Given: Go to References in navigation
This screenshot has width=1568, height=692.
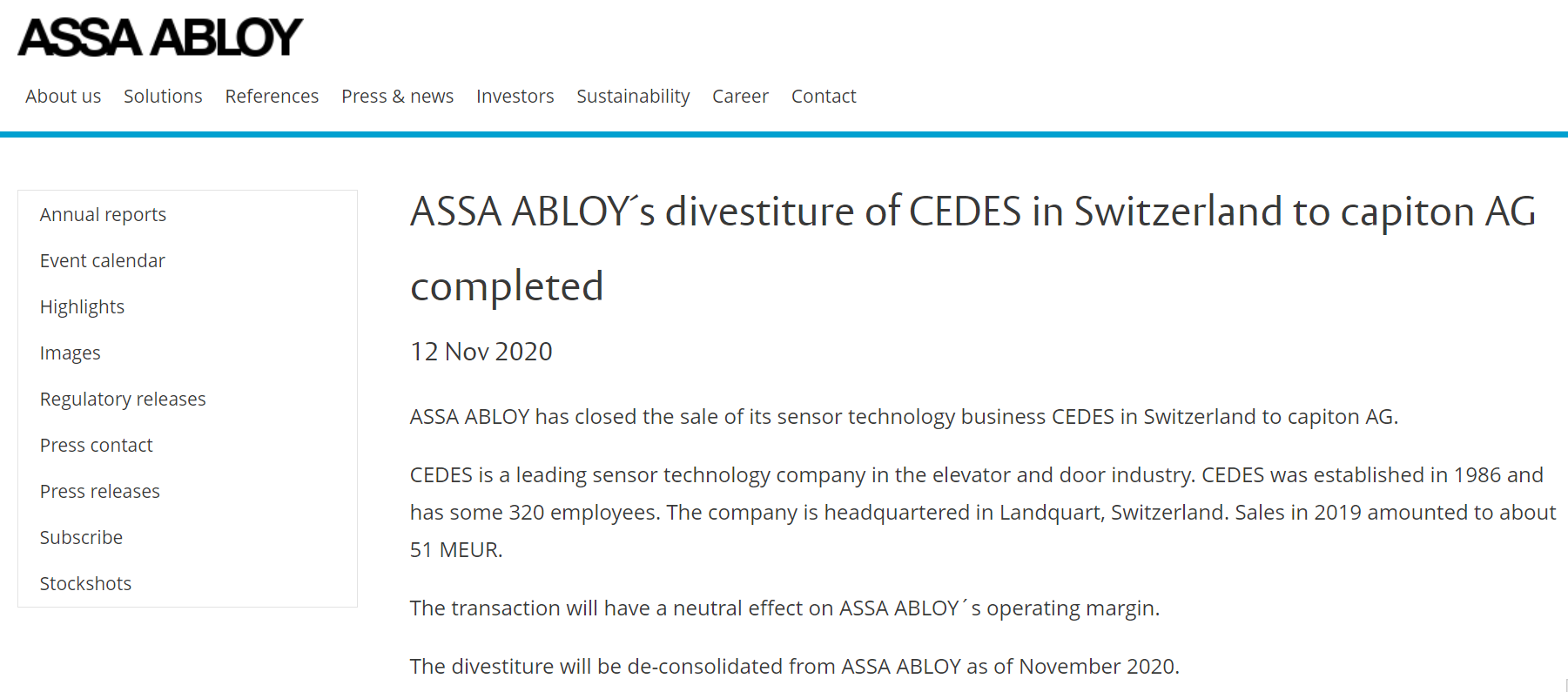Looking at the screenshot, I should tap(272, 96).
